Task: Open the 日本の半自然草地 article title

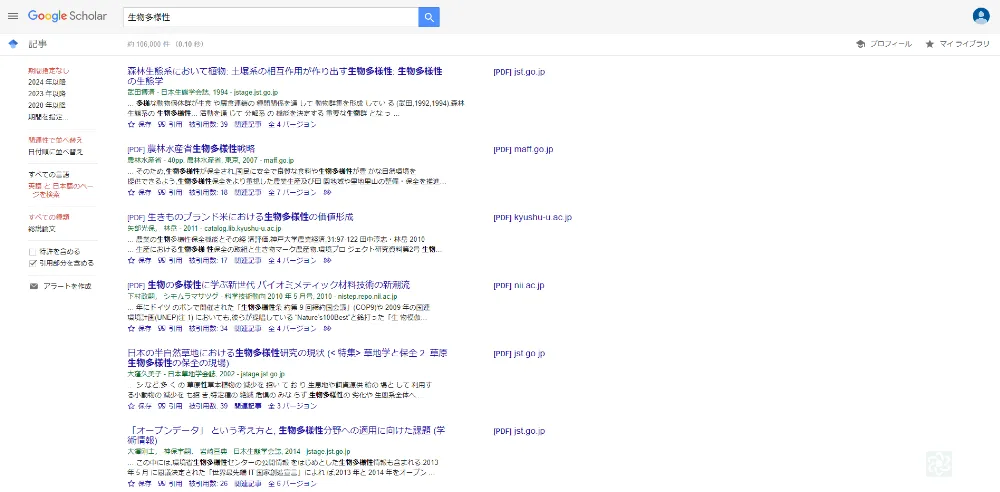Action: tap(288, 358)
